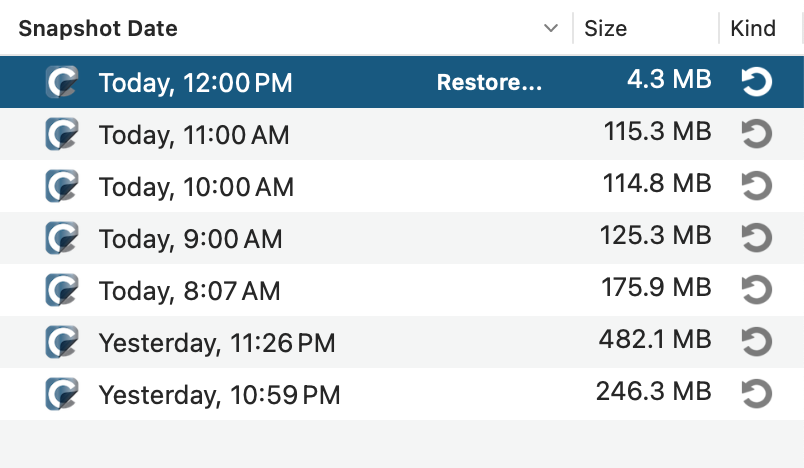Click restore icon for Today 12:00 PM snapshot

(x=757, y=82)
